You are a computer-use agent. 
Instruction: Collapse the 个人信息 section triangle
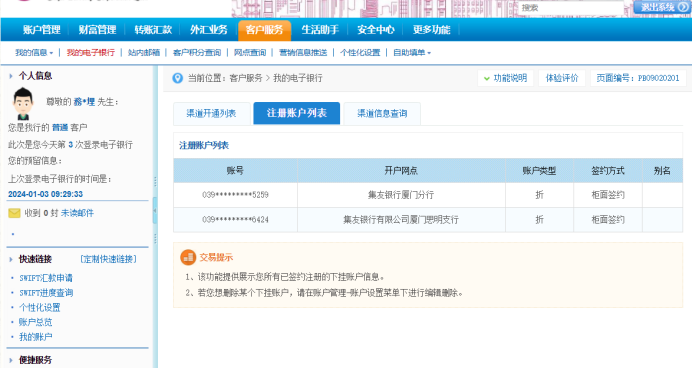tap(11, 76)
